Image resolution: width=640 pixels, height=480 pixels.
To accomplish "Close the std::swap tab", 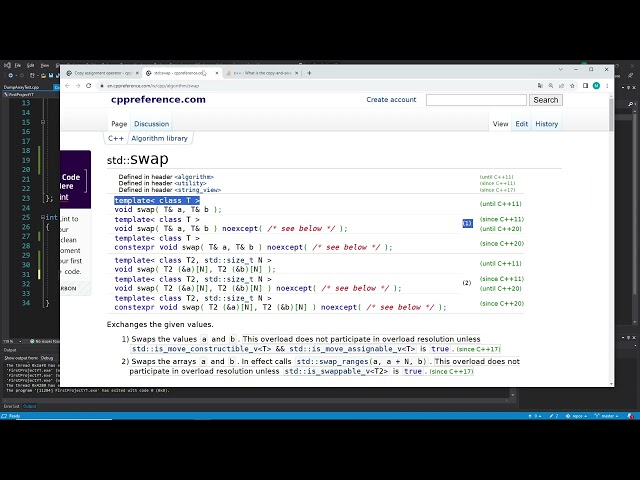I will click(x=217, y=73).
